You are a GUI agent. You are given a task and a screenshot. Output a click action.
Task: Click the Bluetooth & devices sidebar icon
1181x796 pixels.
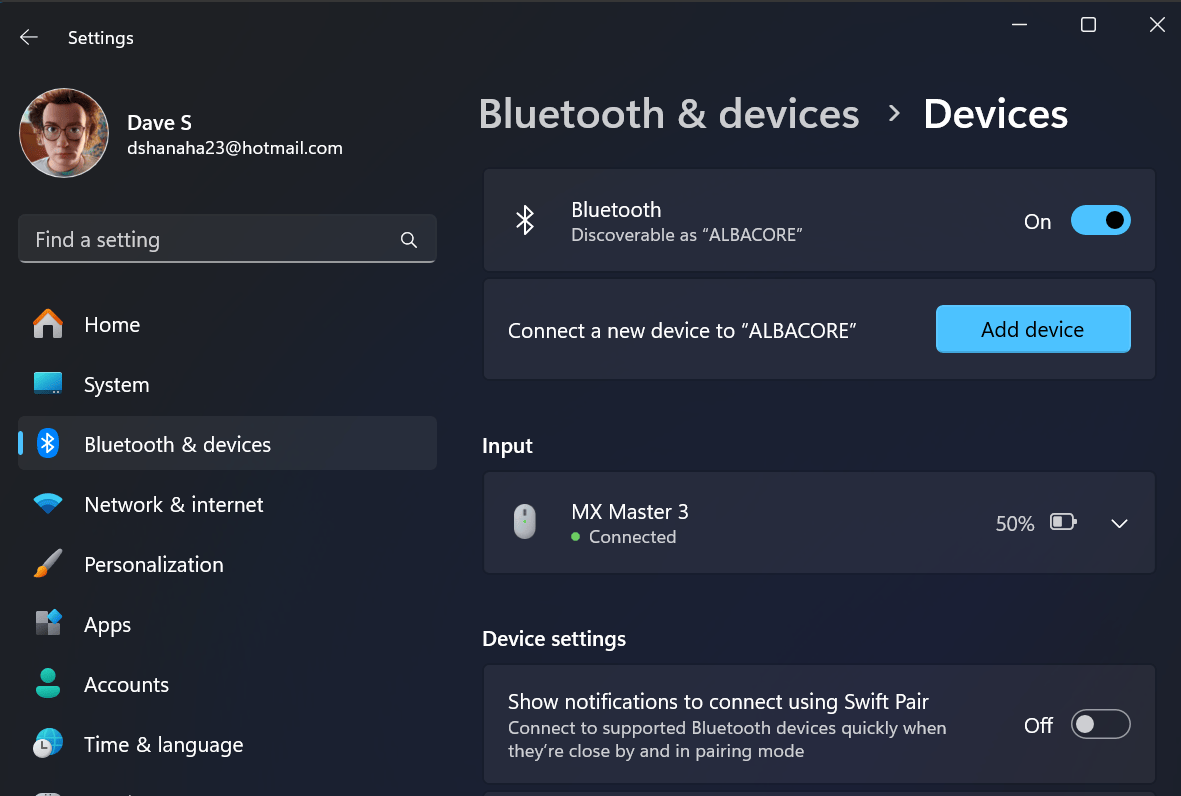[x=47, y=443]
